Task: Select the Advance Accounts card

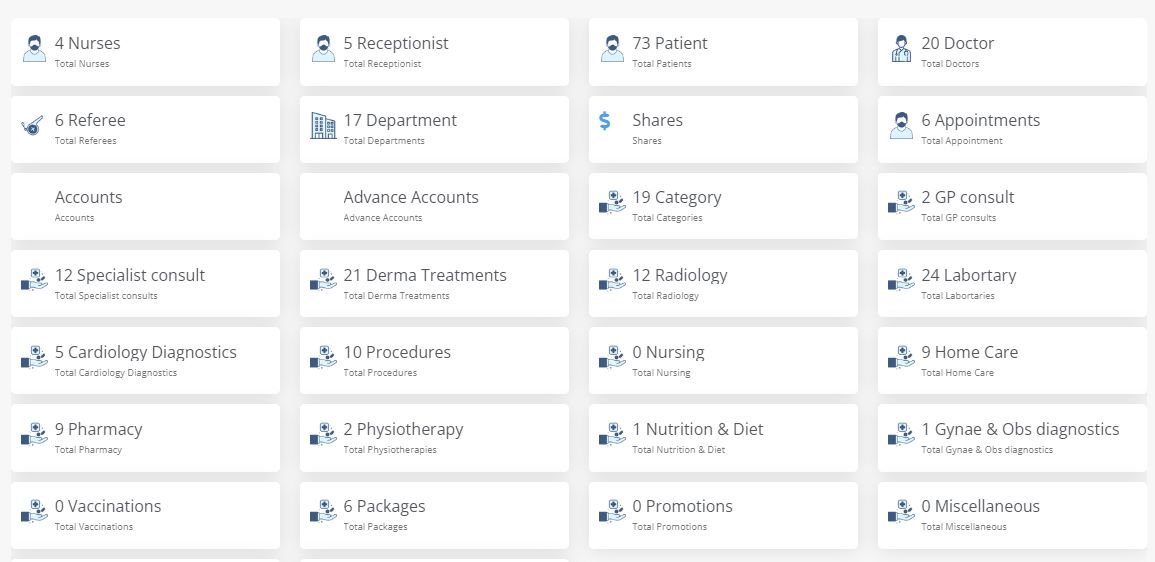Action: tap(434, 206)
